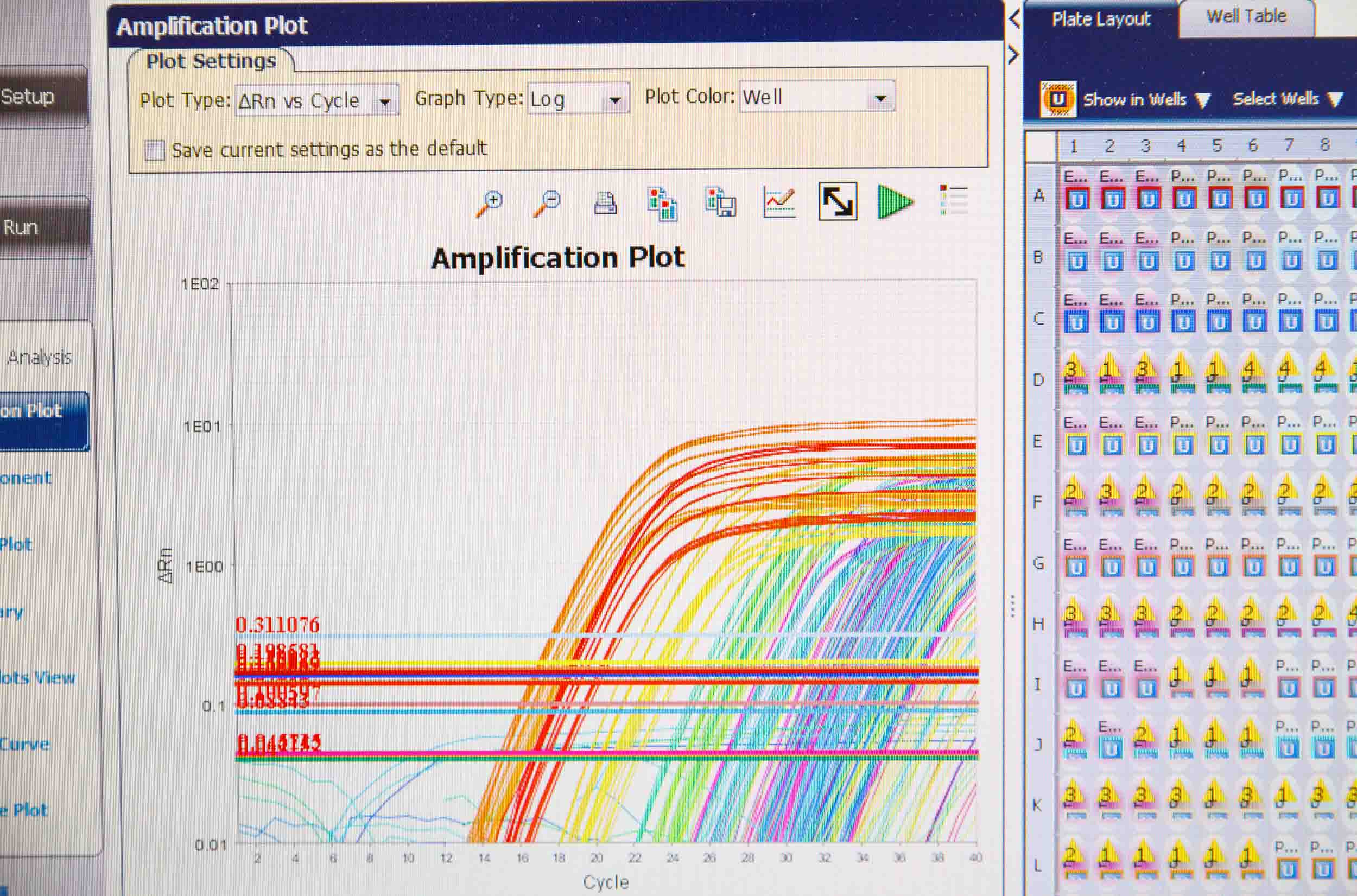Click the diagonal arrows auto-scale icon

(838, 201)
